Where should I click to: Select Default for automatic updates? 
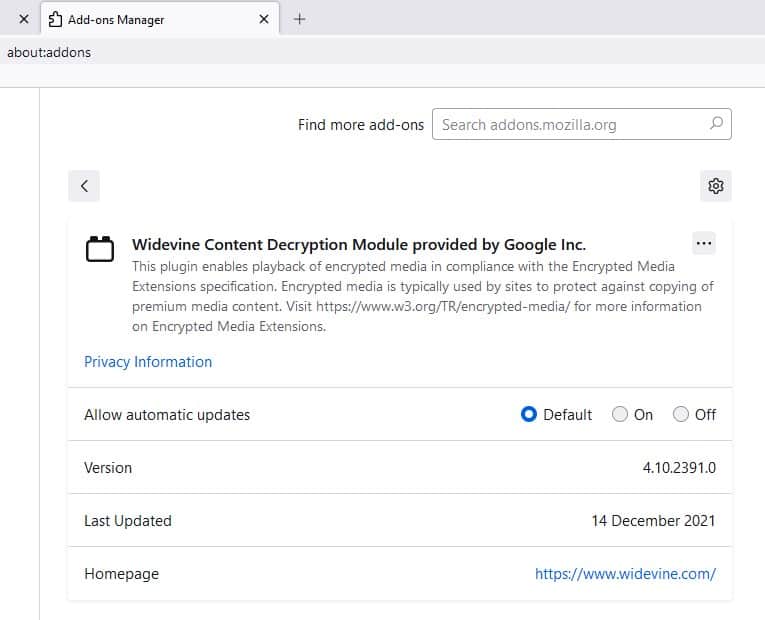529,414
